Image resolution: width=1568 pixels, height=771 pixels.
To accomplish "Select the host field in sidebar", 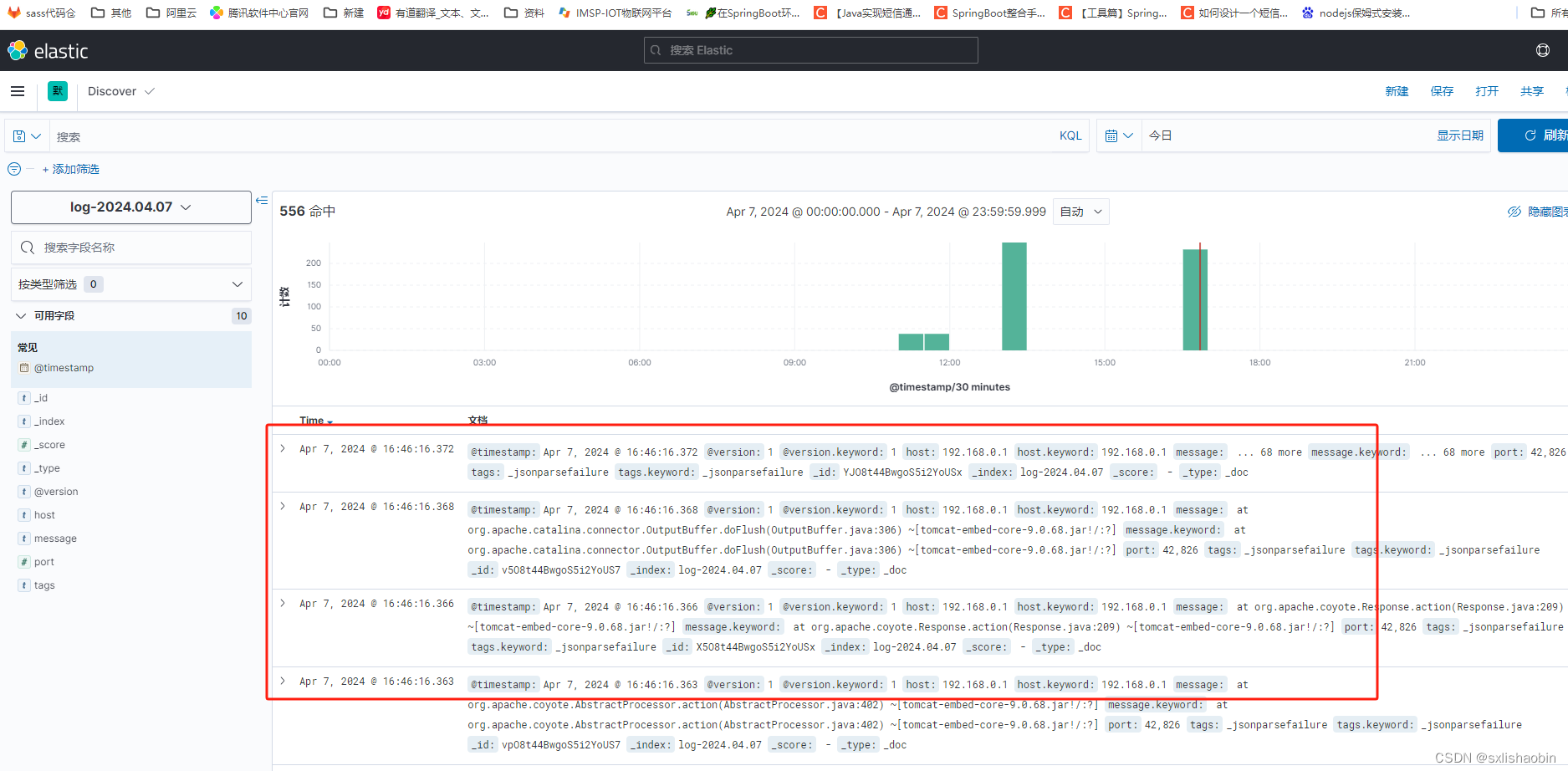I will [x=44, y=515].
